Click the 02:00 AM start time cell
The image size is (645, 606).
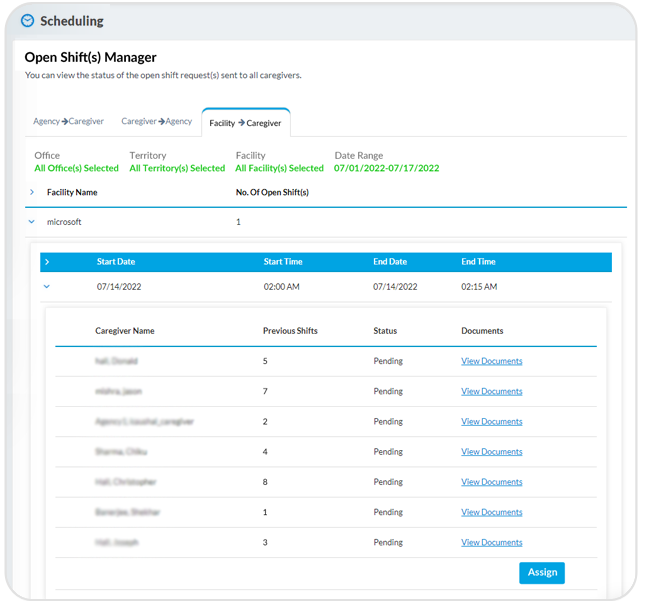[282, 287]
